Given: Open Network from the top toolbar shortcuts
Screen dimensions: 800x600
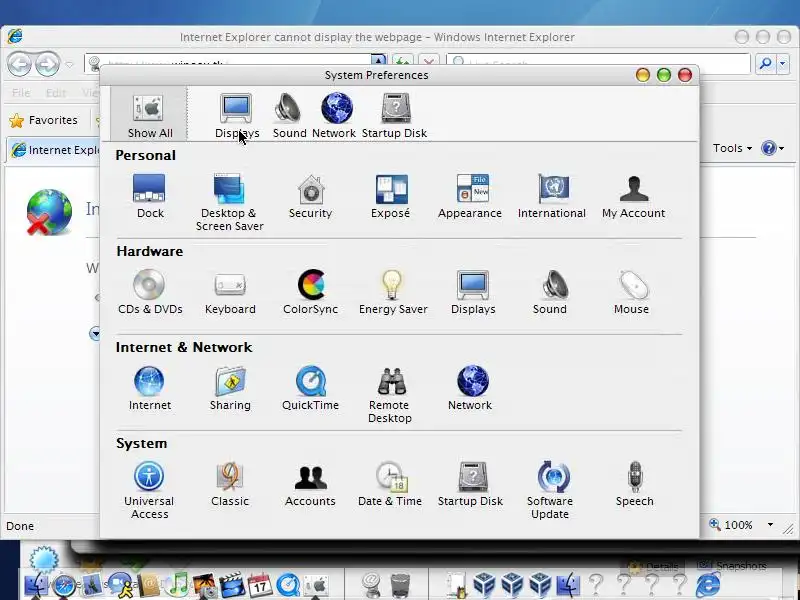Looking at the screenshot, I should pos(334,116).
